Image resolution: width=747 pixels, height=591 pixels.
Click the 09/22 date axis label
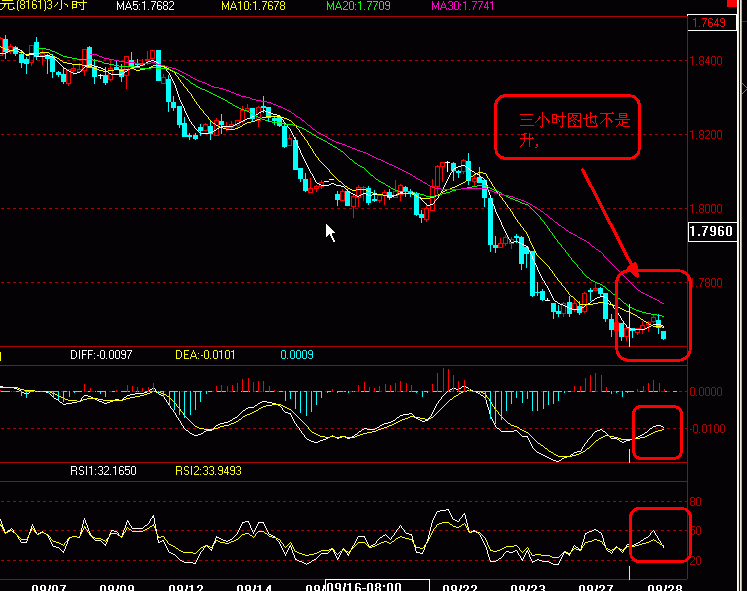pyautogui.click(x=460, y=587)
